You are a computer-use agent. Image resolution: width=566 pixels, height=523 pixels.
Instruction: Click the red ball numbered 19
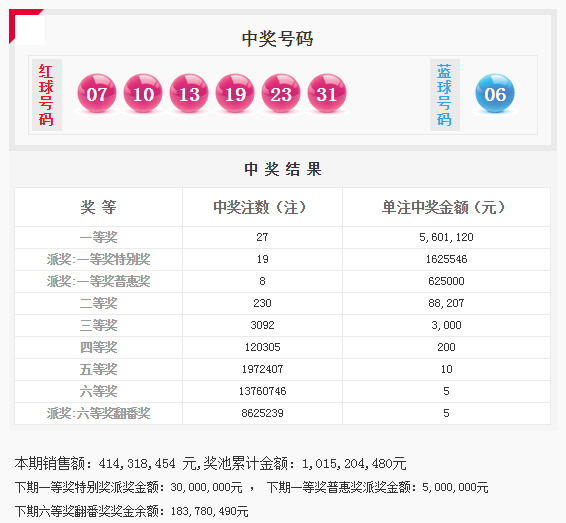(235, 93)
